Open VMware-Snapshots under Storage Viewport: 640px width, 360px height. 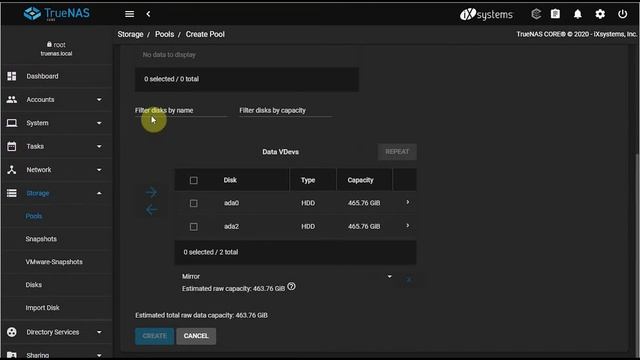(54, 262)
